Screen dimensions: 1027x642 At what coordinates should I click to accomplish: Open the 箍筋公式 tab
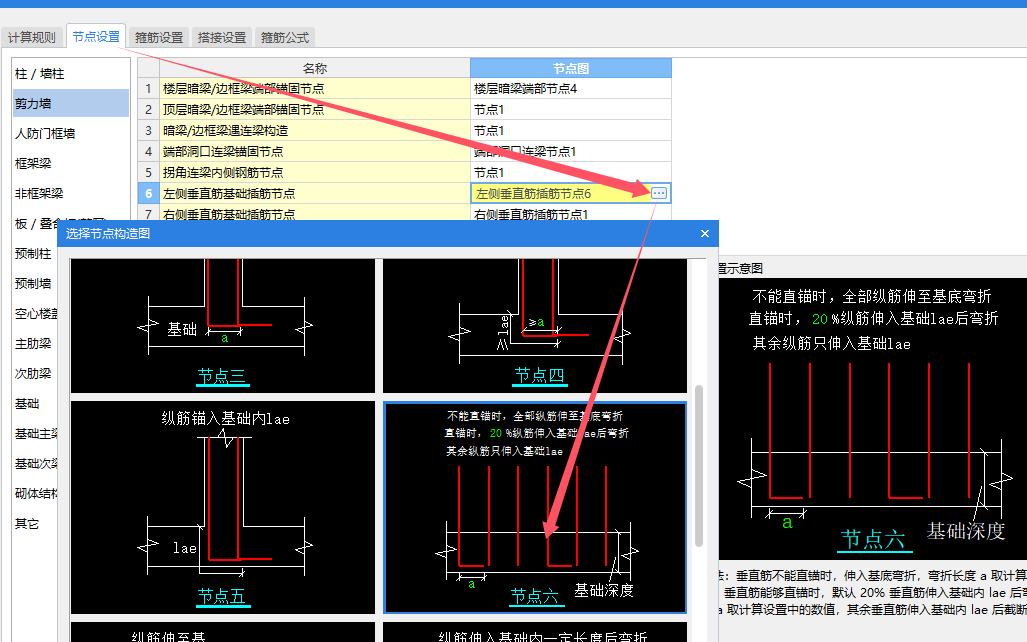point(285,37)
